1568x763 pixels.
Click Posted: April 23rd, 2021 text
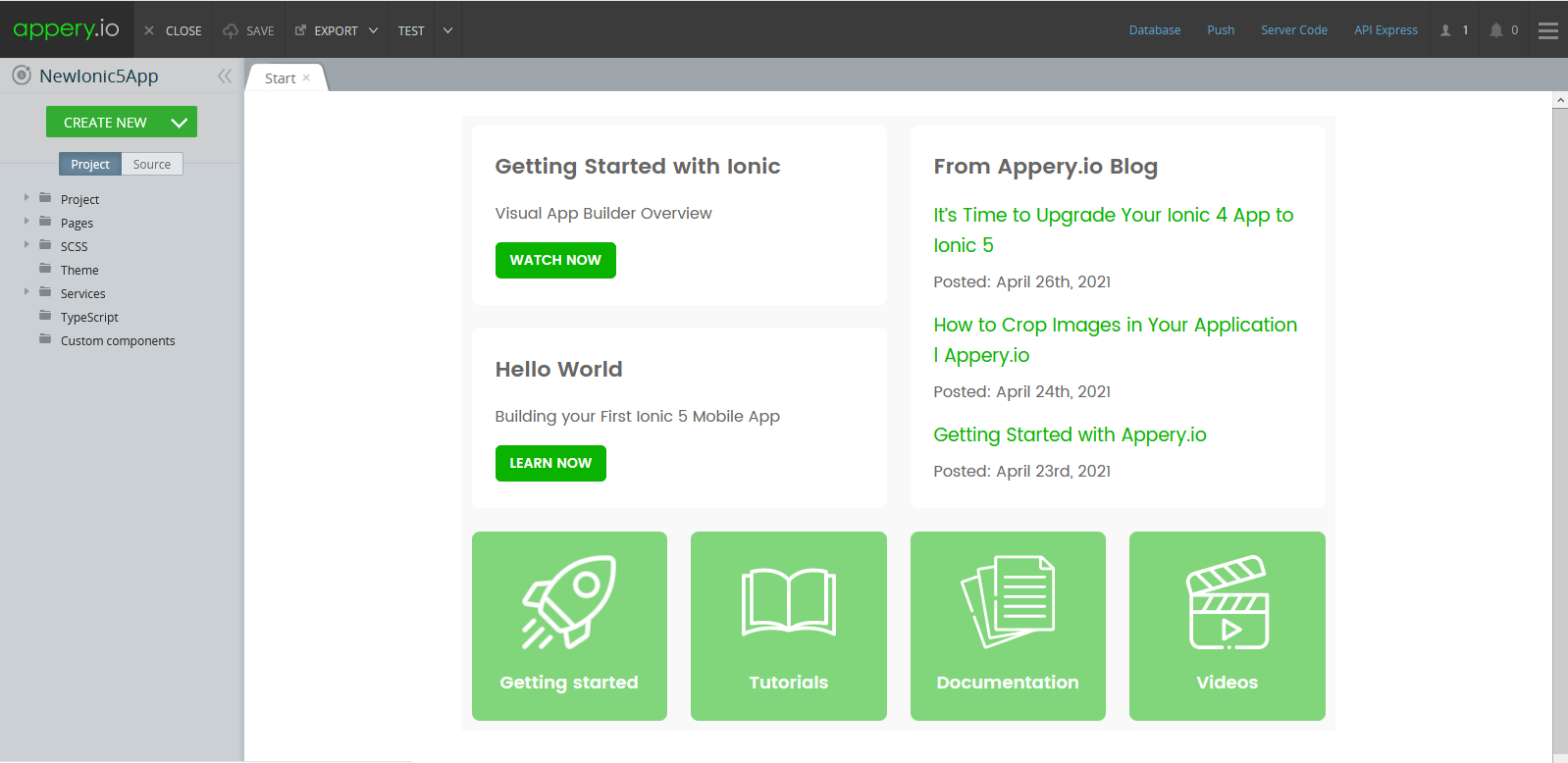[x=1022, y=471]
